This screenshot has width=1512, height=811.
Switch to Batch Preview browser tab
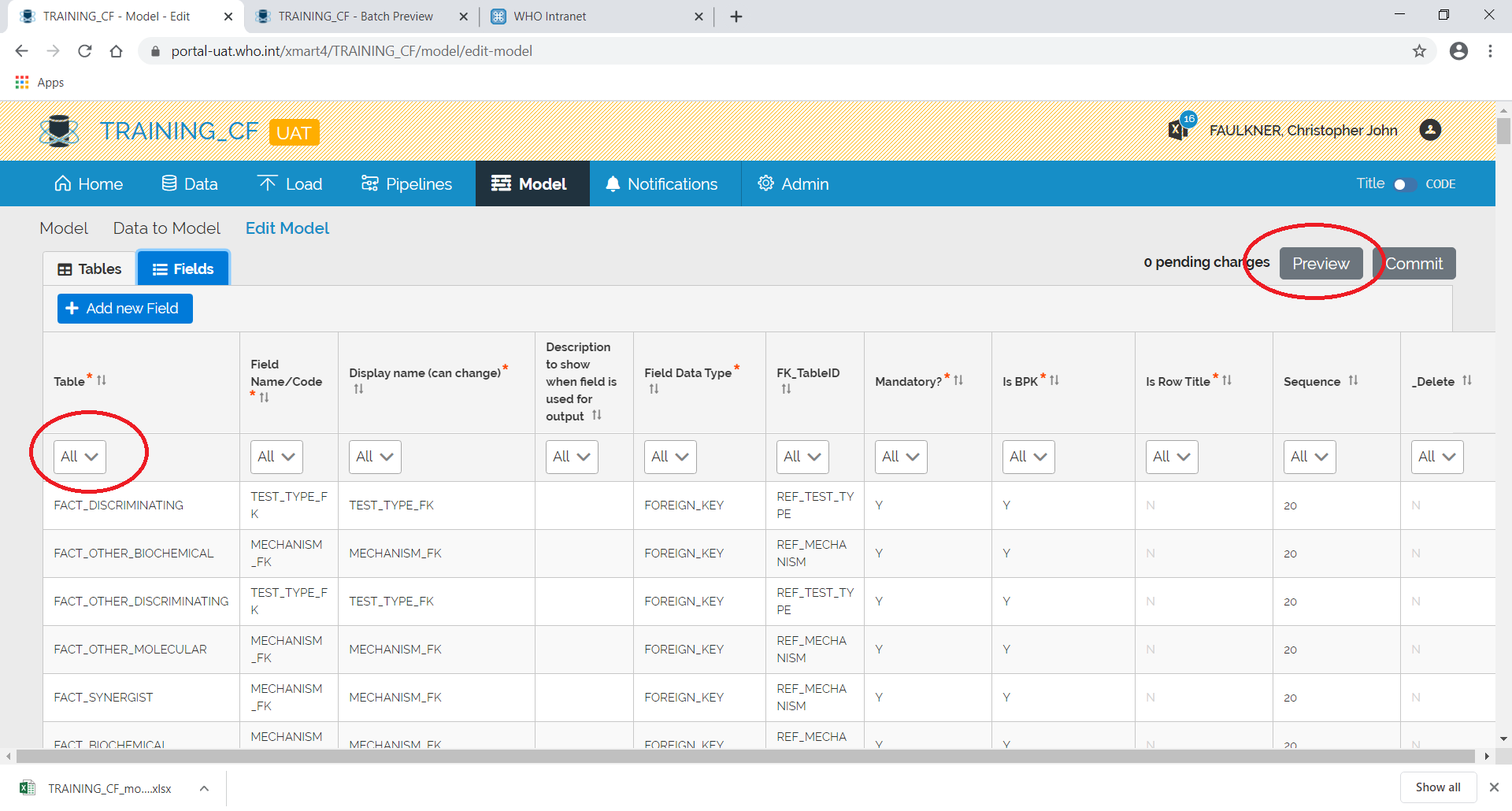[x=355, y=17]
